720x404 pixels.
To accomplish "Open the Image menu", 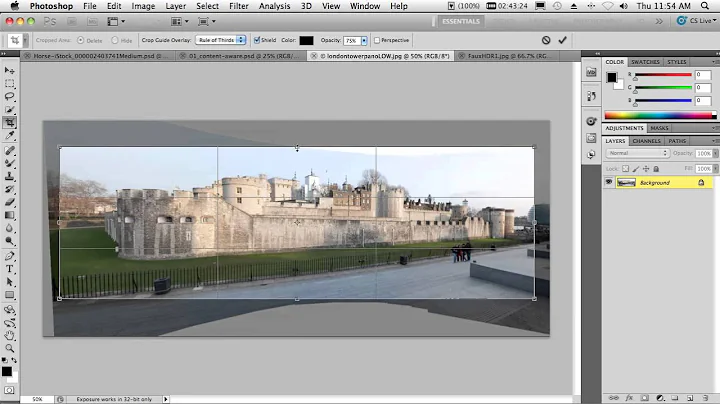I will click(x=143, y=6).
